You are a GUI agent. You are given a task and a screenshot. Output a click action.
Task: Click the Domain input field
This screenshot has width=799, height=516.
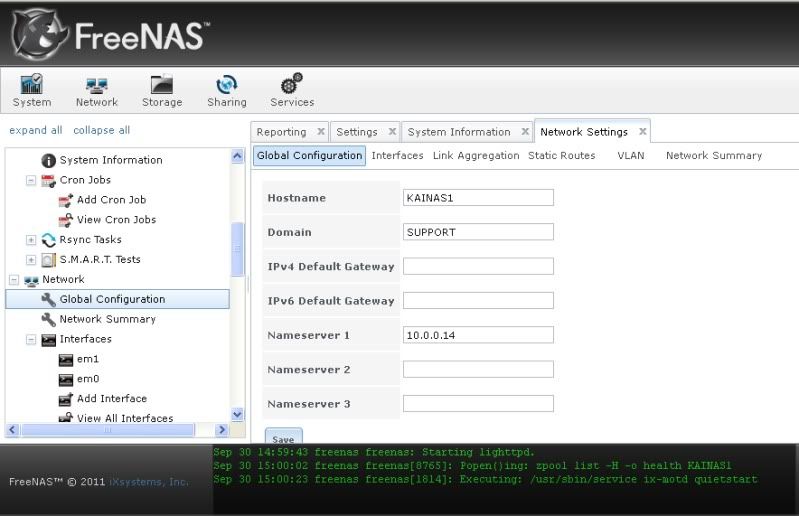pos(478,232)
